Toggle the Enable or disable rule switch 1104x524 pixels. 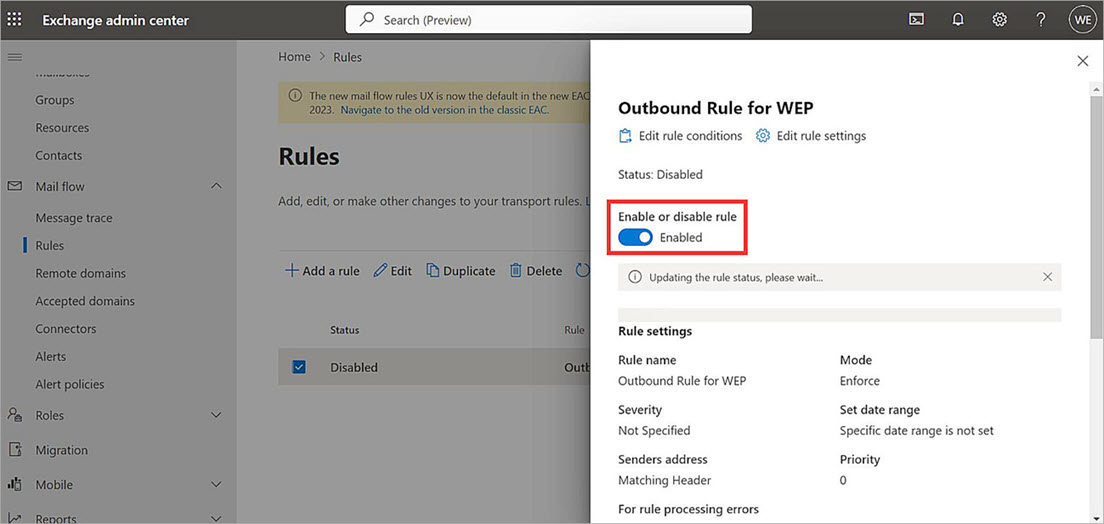tap(636, 237)
